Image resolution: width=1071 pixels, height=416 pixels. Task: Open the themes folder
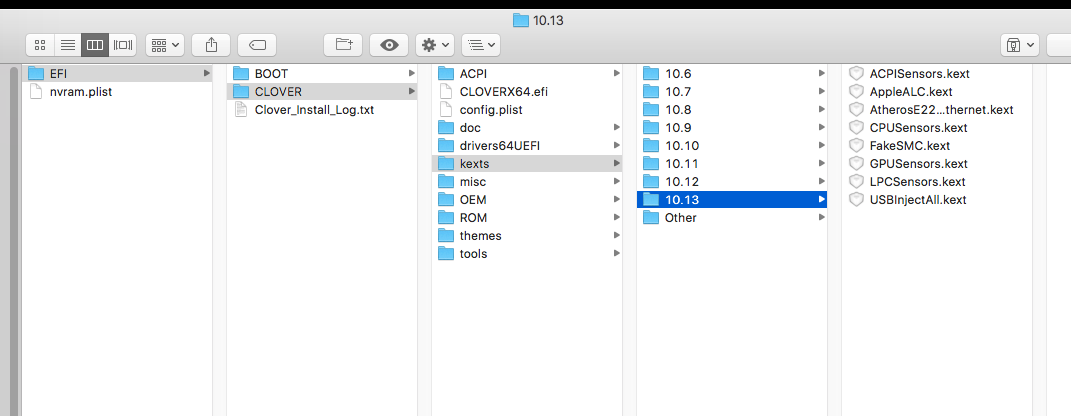527,236
